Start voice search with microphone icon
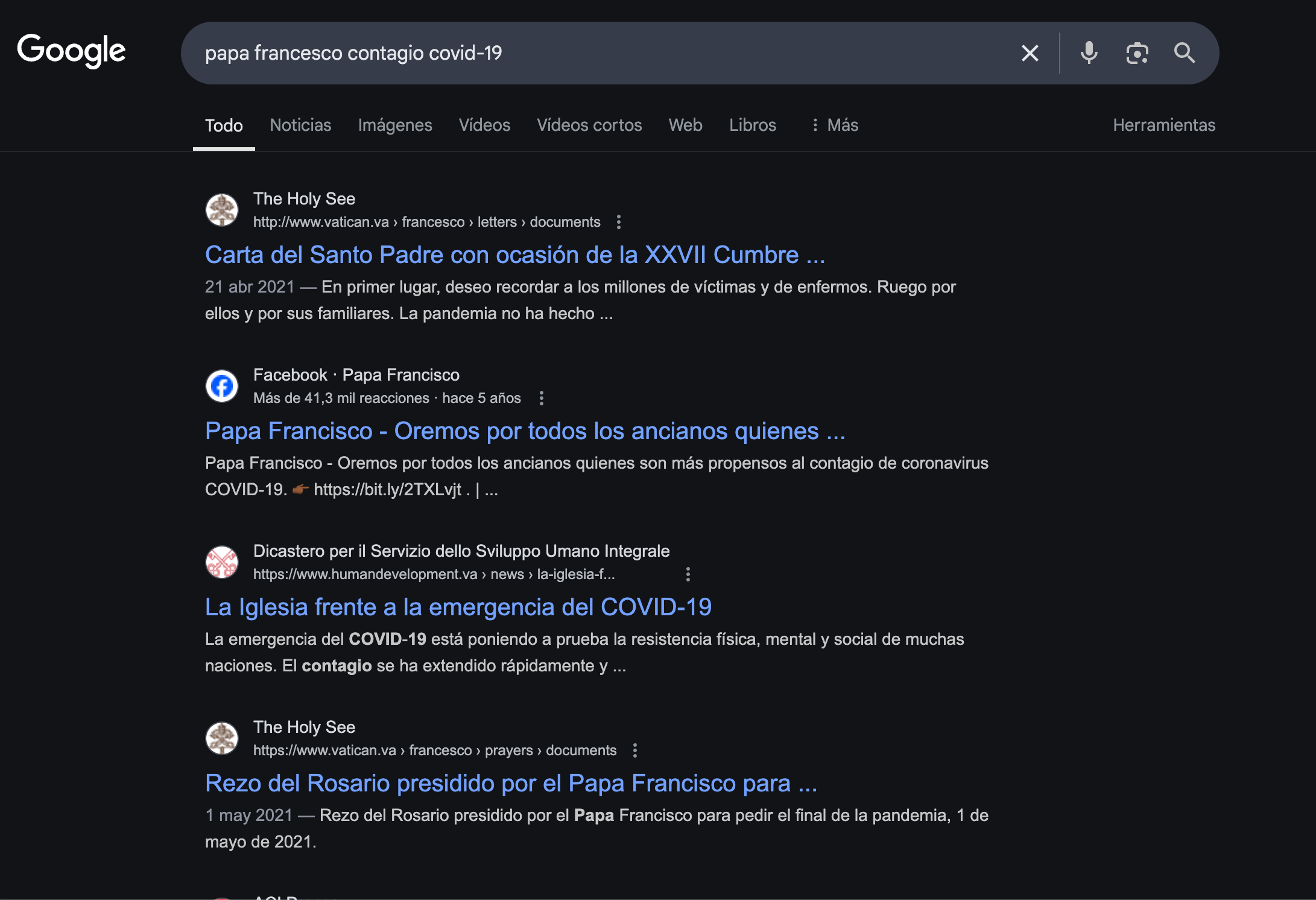This screenshot has width=1316, height=900. 1089,53
